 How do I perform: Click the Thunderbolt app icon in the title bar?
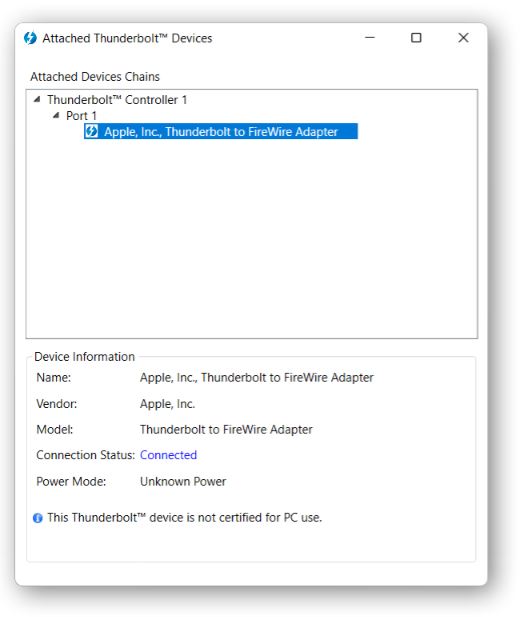(x=30, y=38)
